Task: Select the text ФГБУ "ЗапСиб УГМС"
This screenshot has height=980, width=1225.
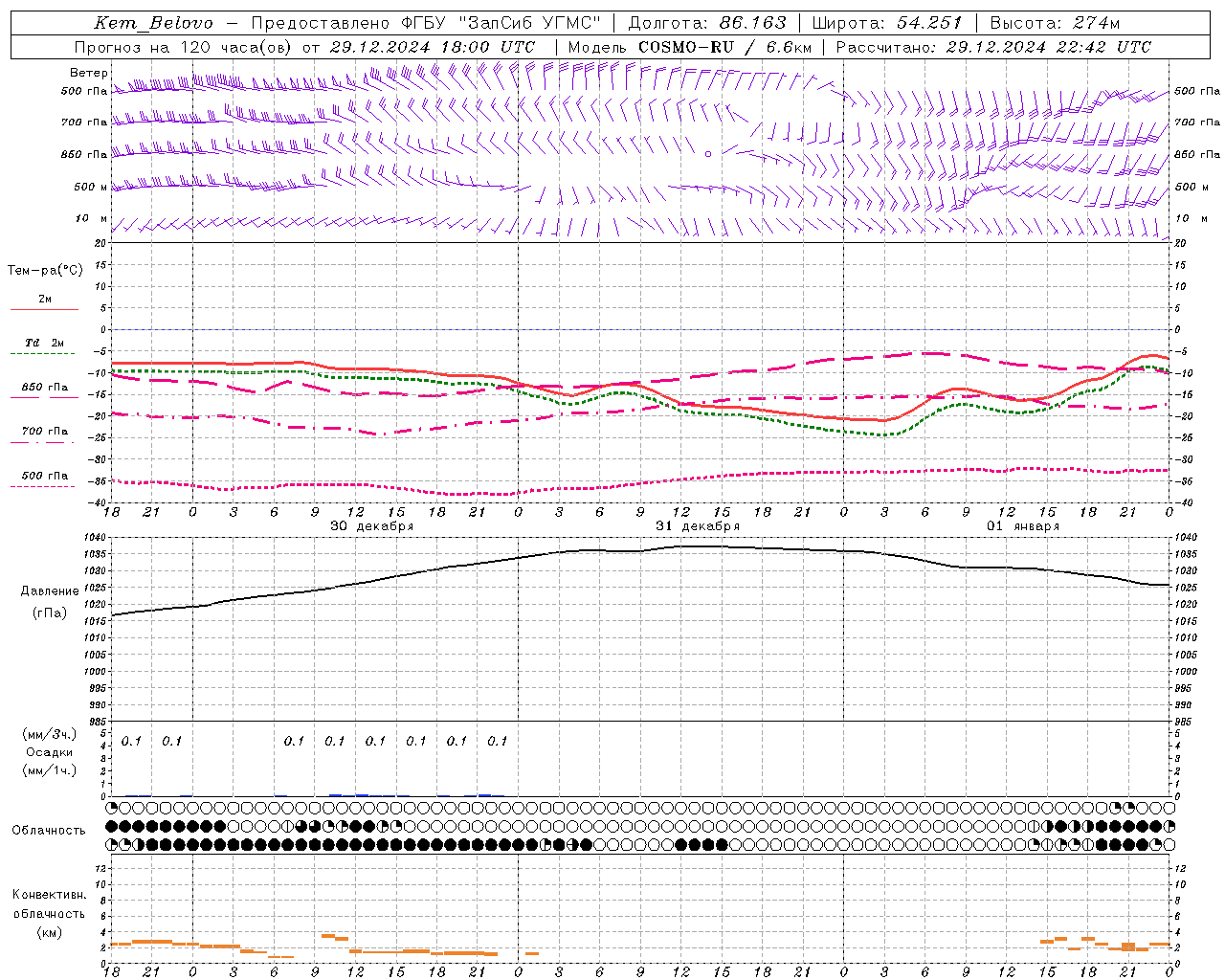Action: point(503,23)
